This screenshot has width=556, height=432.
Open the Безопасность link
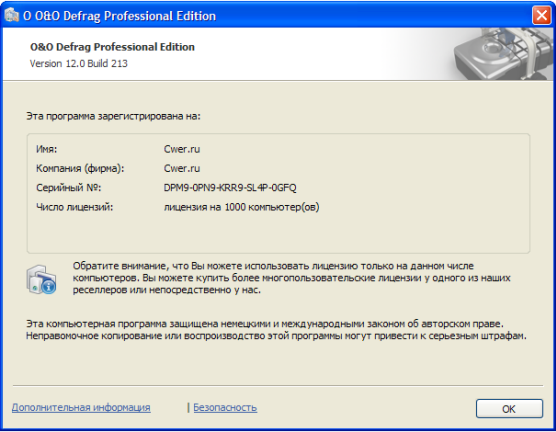(225, 408)
